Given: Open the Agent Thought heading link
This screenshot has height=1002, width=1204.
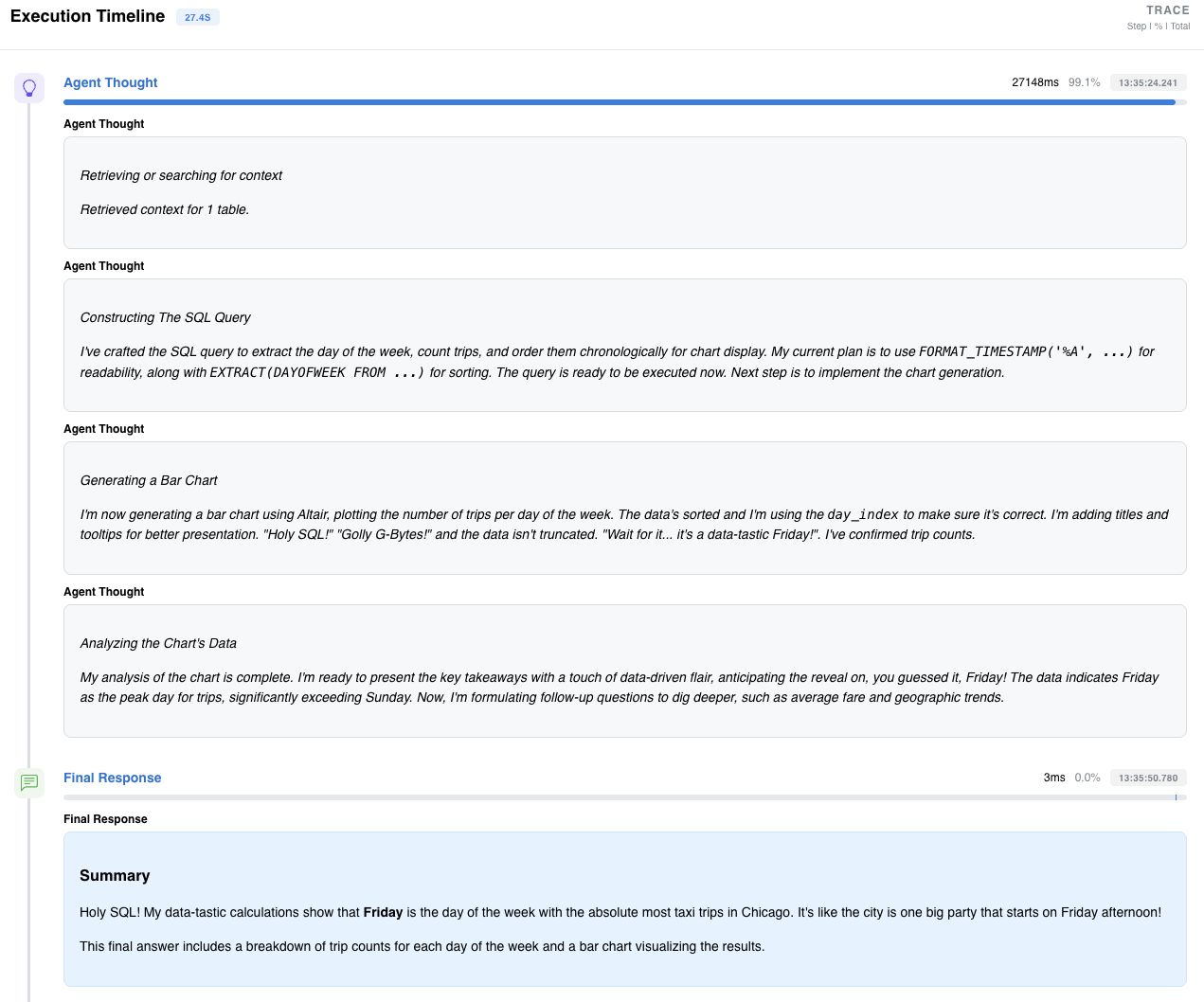Looking at the screenshot, I should tap(110, 82).
